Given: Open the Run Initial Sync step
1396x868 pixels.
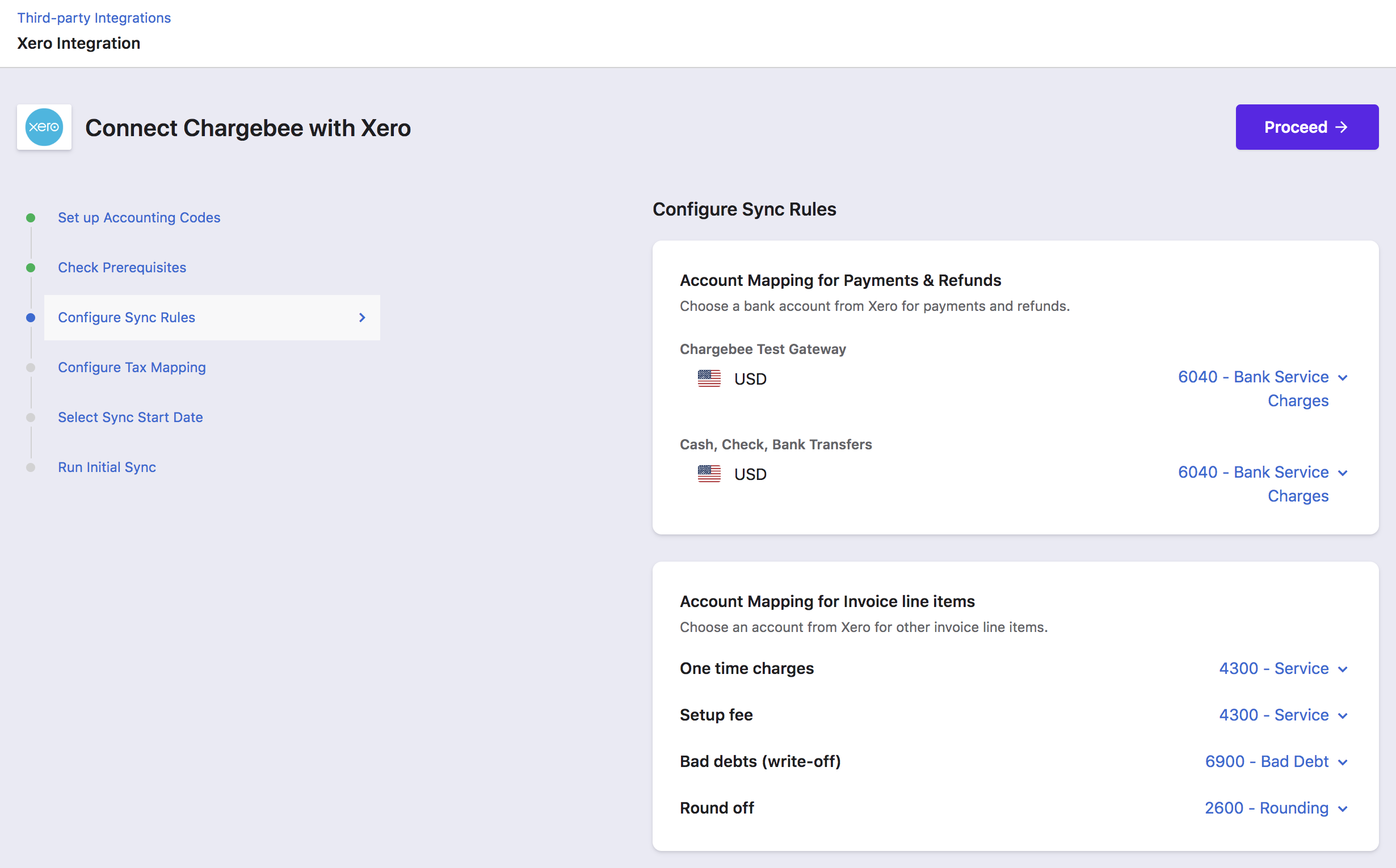Looking at the screenshot, I should point(107,467).
